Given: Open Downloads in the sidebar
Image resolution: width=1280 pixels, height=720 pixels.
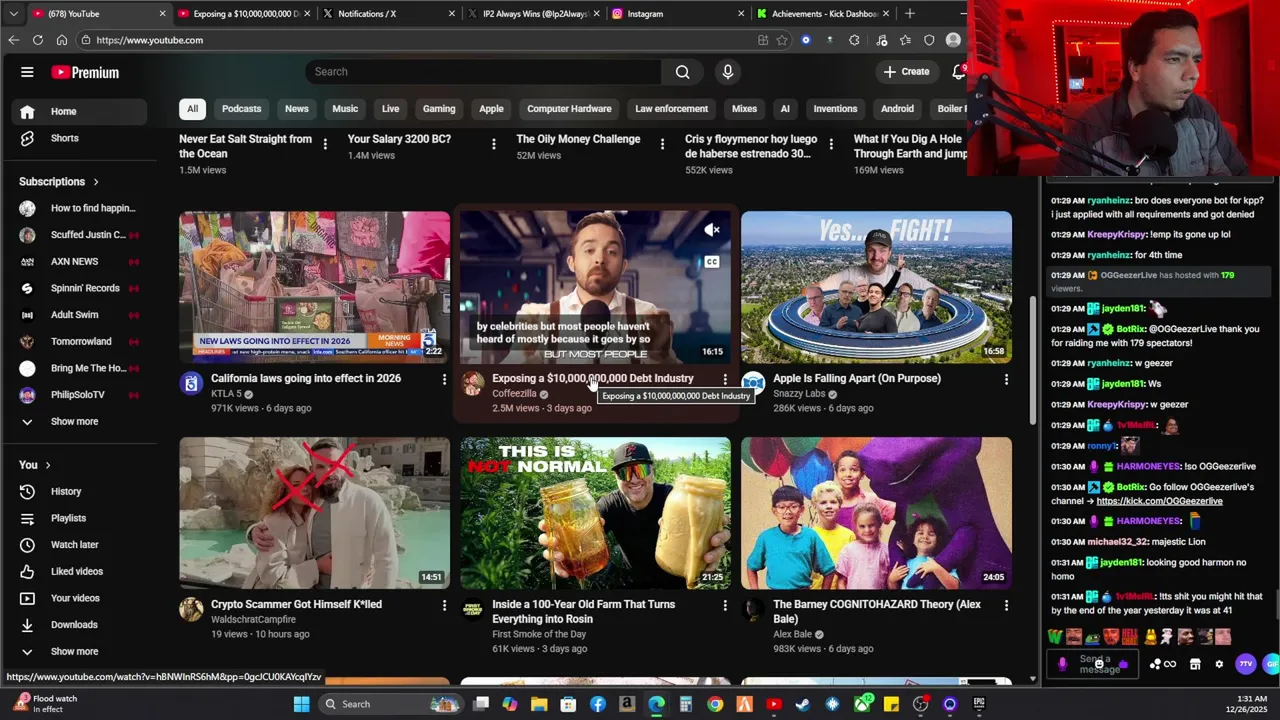Looking at the screenshot, I should [x=80, y=625].
